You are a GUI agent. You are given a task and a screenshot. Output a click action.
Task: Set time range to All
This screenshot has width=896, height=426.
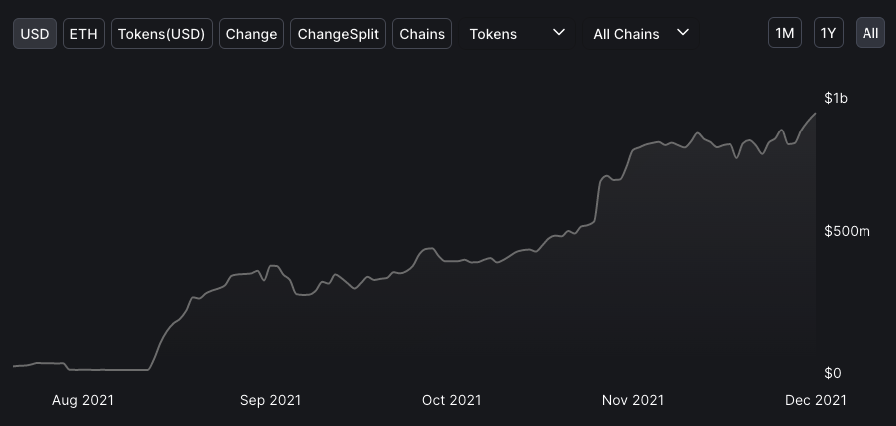870,33
